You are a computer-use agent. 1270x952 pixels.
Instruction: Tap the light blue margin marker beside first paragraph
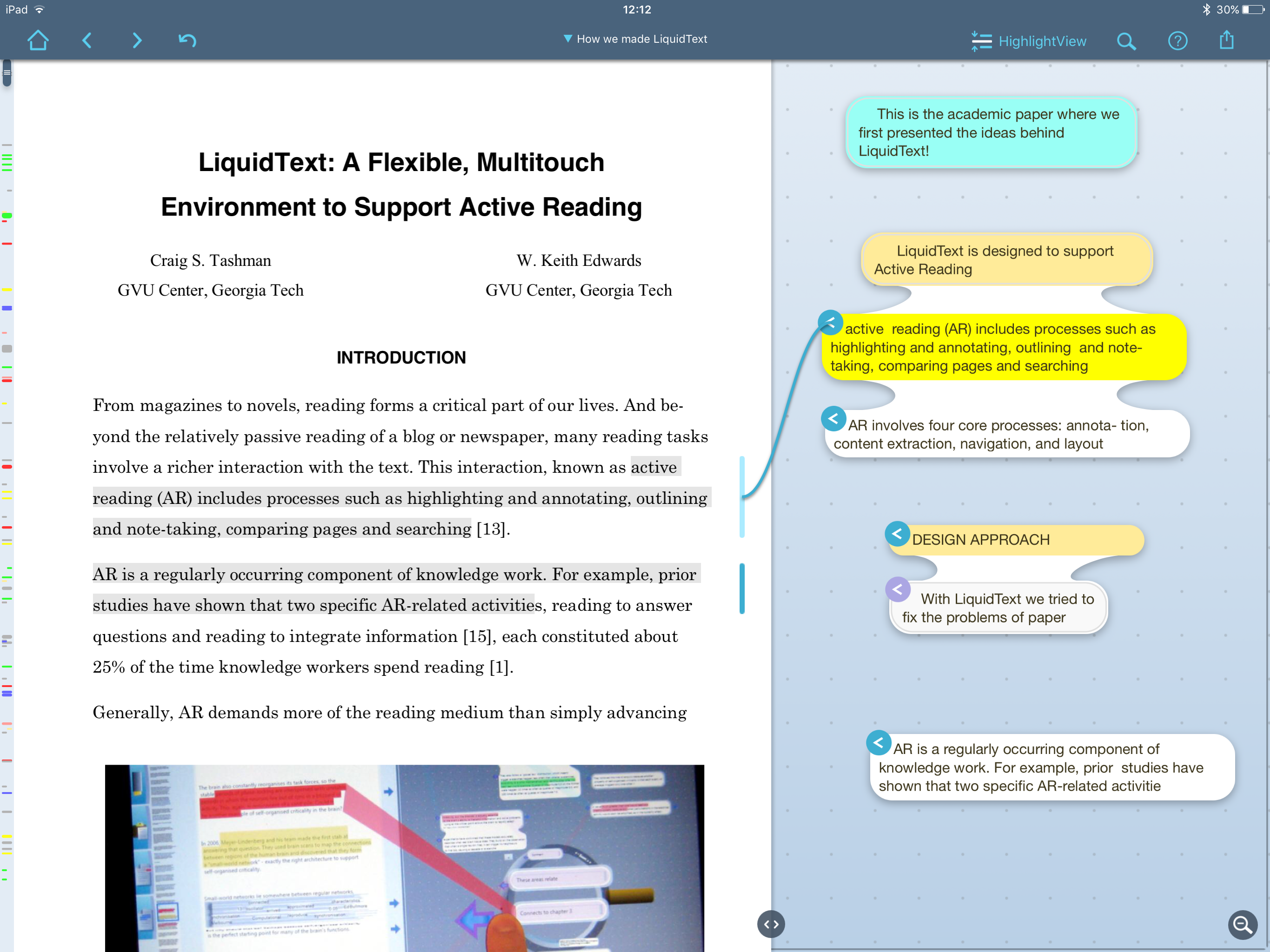[742, 497]
